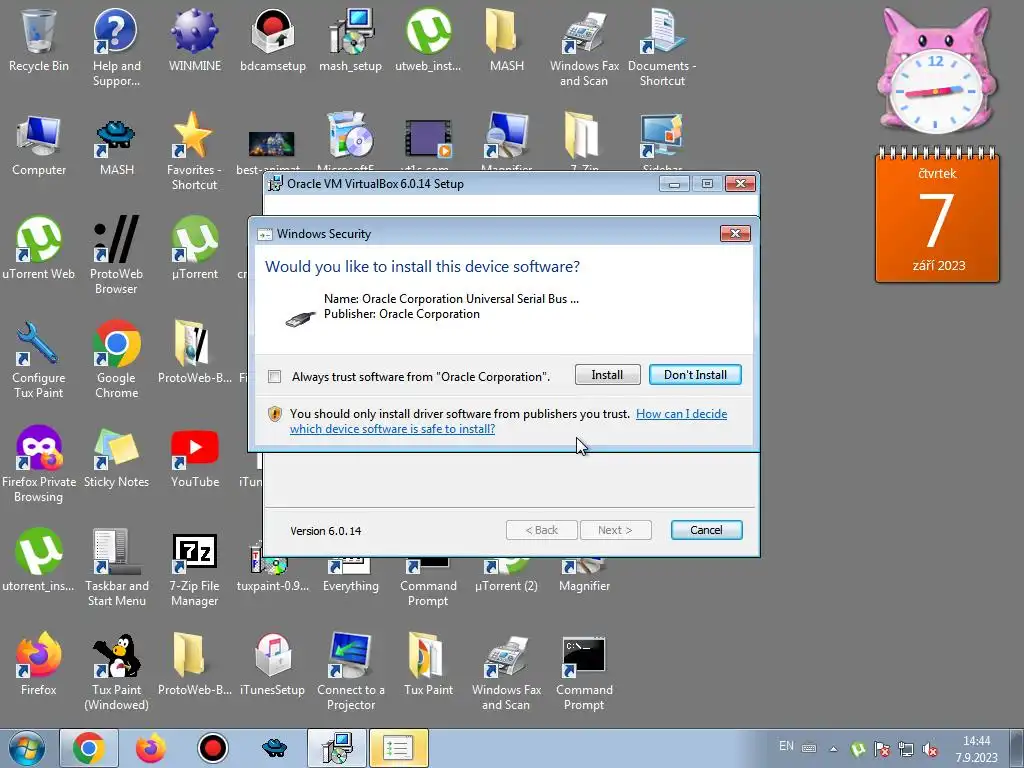Select the Firefox Private Browsing icon
The image size is (1024, 768).
click(39, 464)
